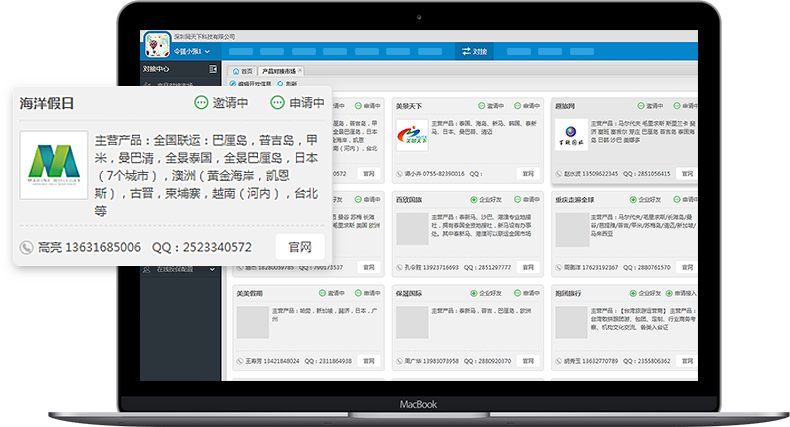Viewport: 790px width, 427px height.
Task: Open placeholder image on card with QQ 2355806362
Action: pos(571,323)
